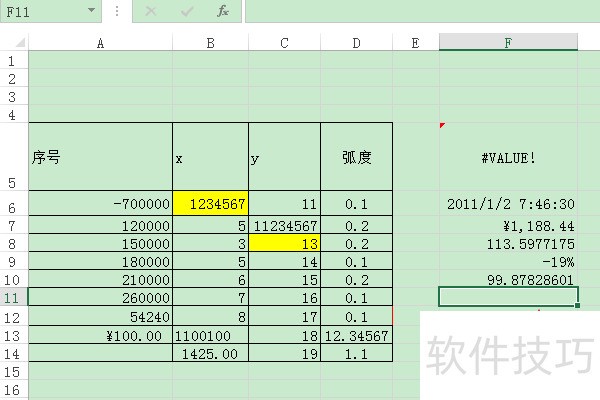Select row 4 header
The image size is (600, 400).
(12, 114)
